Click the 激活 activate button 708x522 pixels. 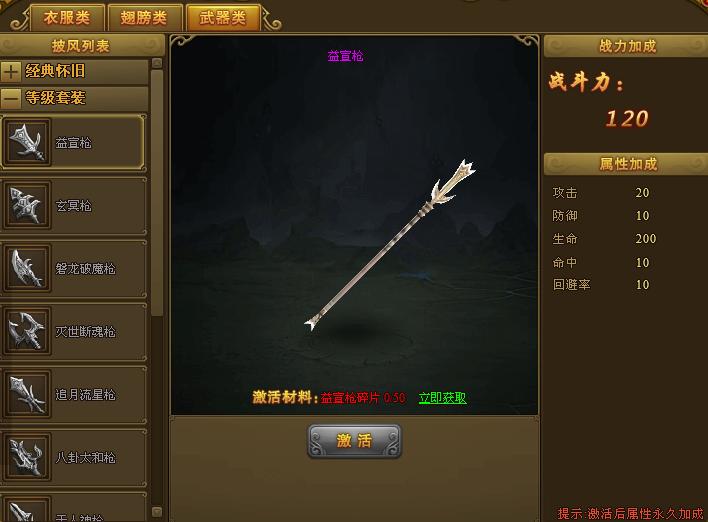coord(354,441)
